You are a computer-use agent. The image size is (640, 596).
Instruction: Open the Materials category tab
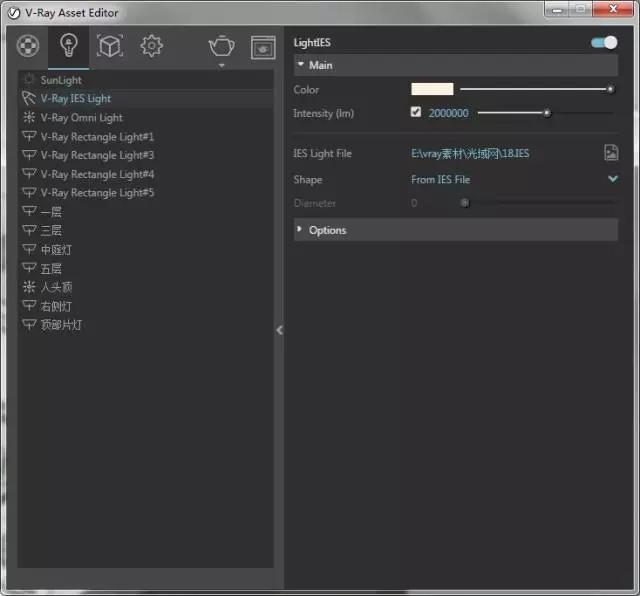(x=28, y=46)
